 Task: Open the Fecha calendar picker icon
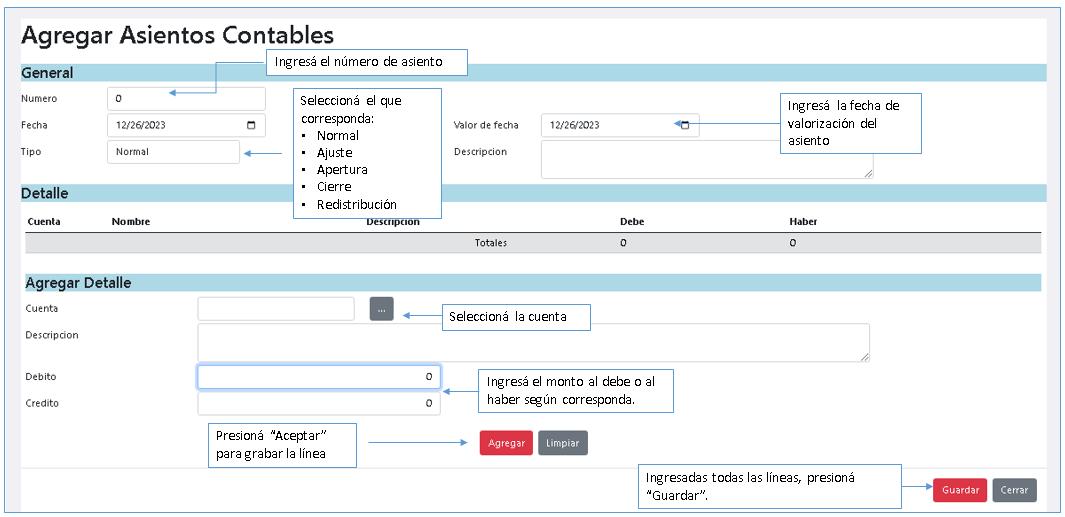(x=250, y=125)
